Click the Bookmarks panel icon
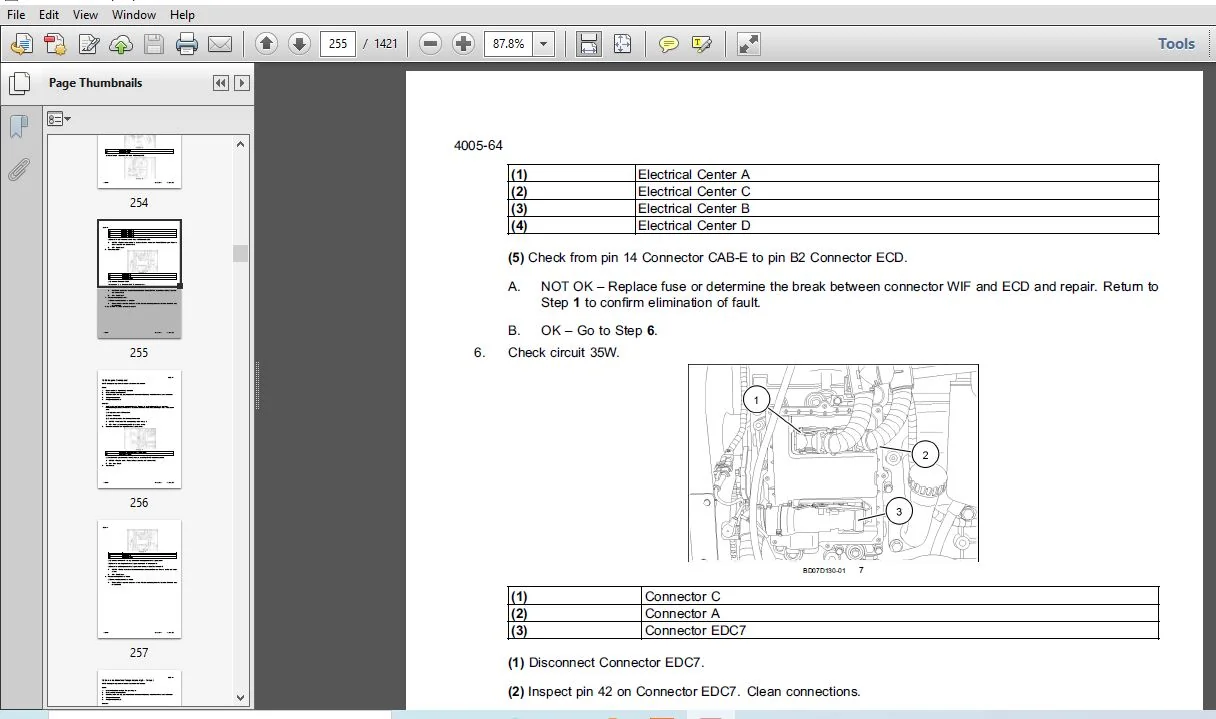Screen dimensions: 1216x719 18,127
